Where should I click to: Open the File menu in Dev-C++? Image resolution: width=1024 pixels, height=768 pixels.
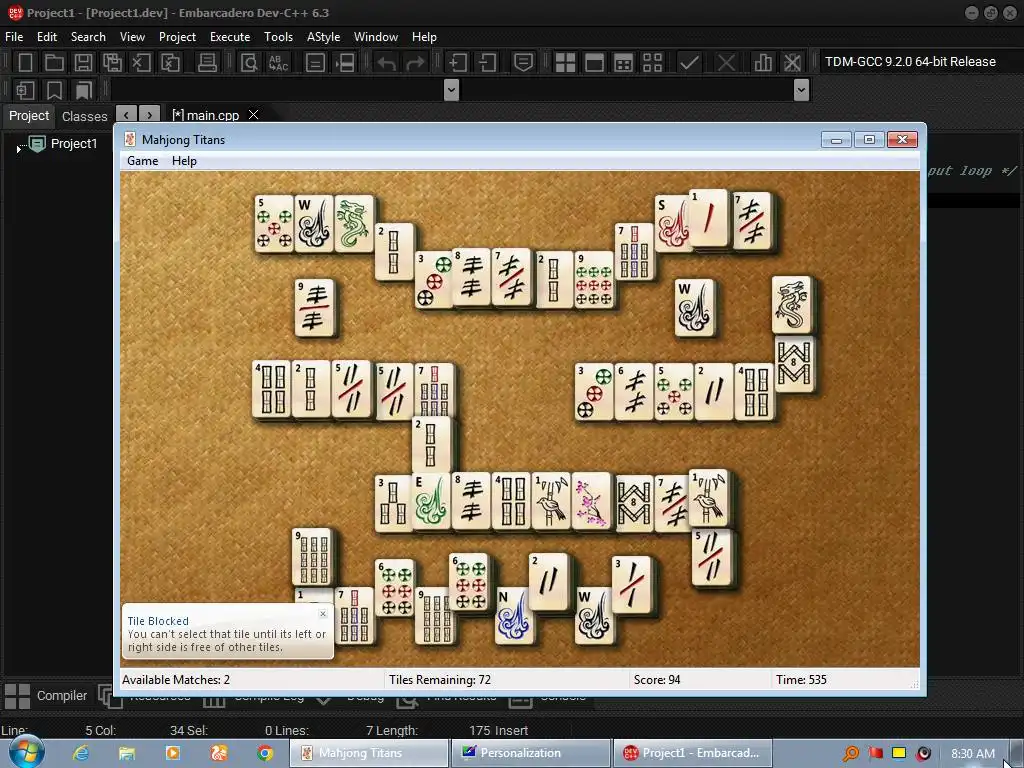point(14,37)
